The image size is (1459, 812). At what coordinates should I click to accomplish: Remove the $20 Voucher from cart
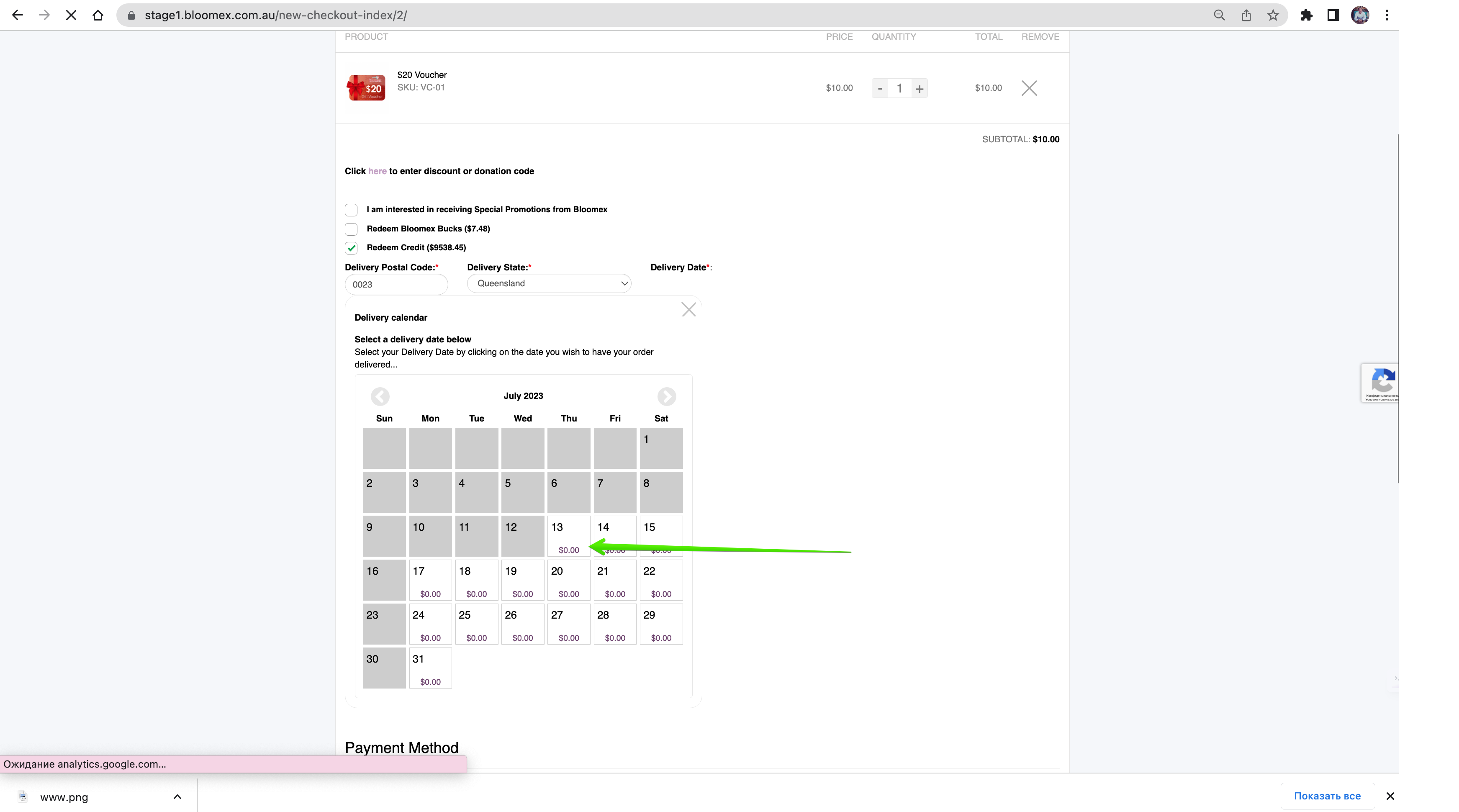point(1029,88)
